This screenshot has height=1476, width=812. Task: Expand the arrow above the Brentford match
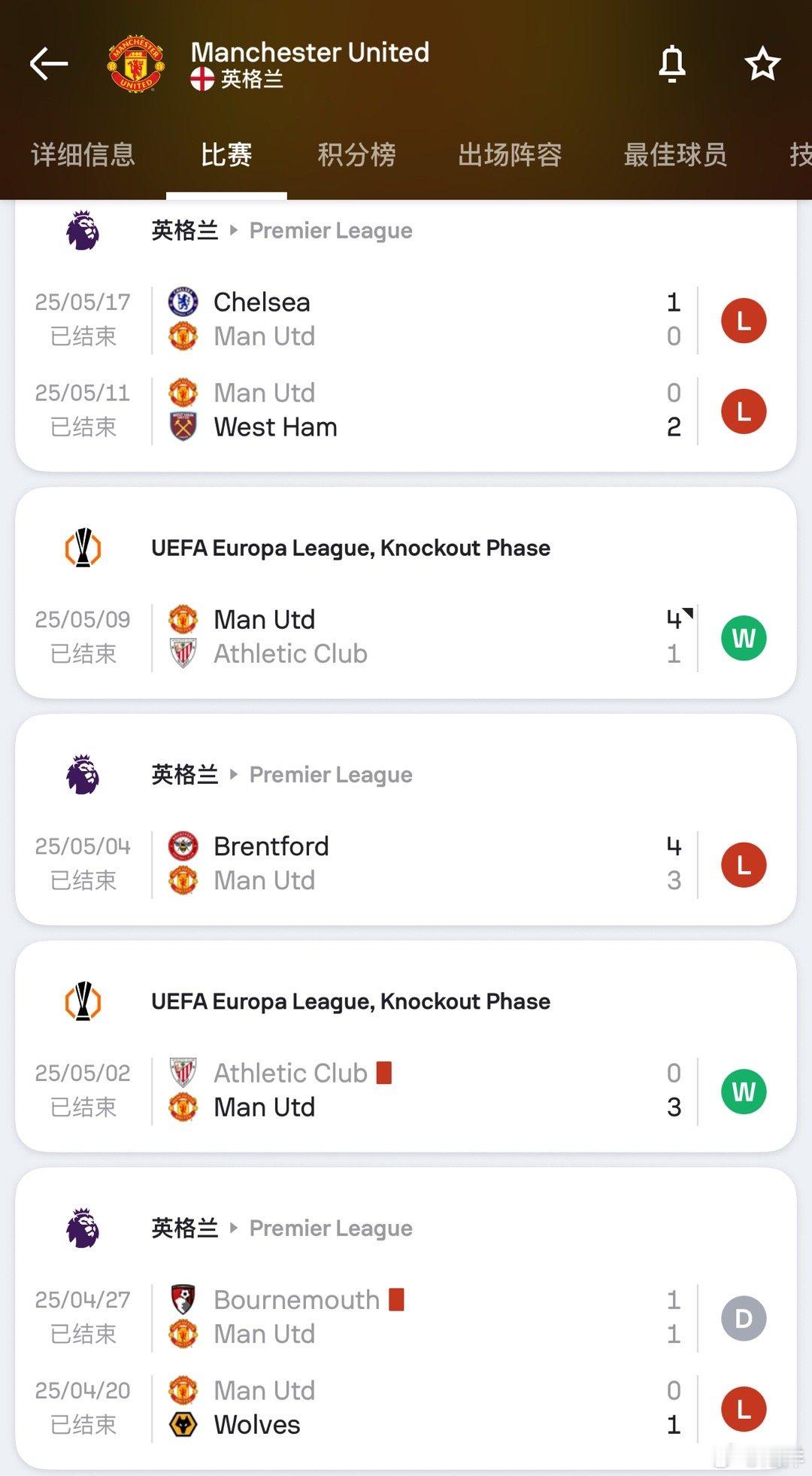[234, 774]
